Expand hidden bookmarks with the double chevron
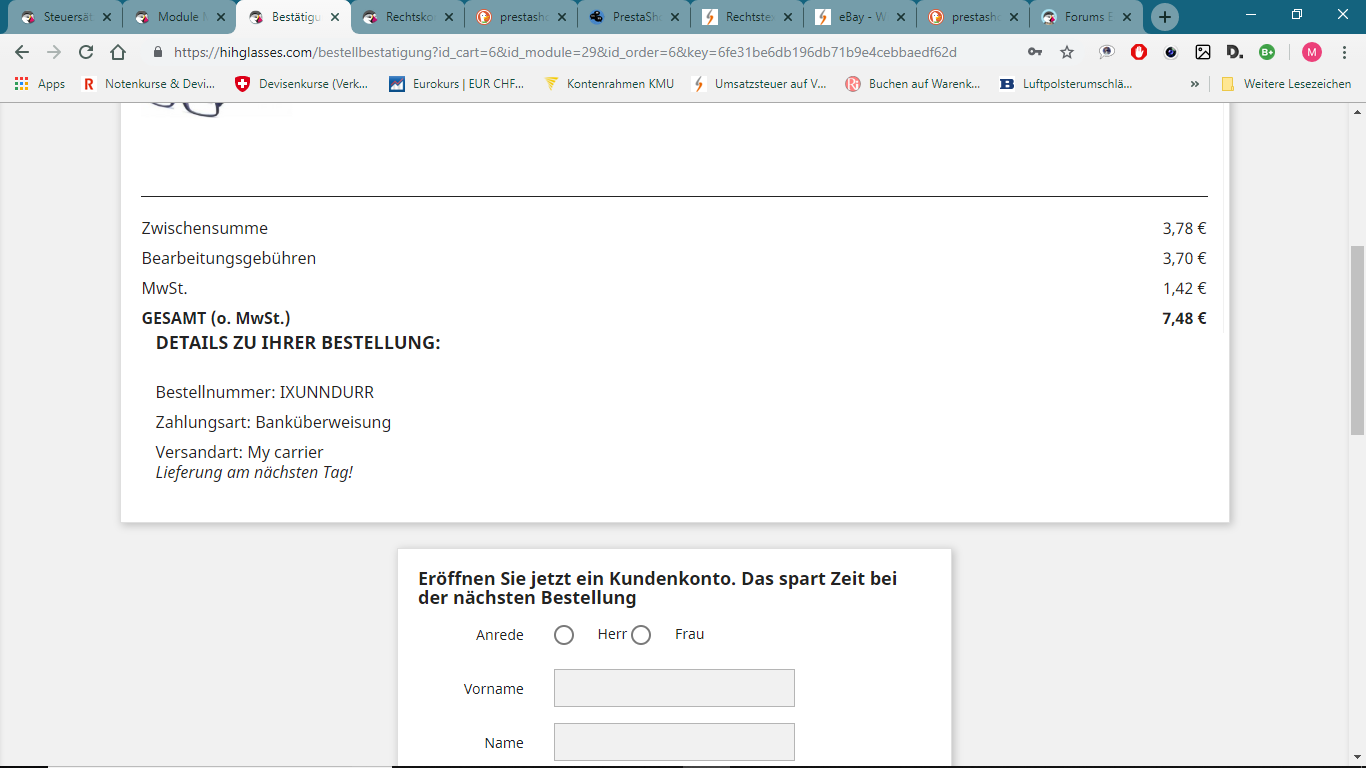This screenshot has height=768, width=1366. (x=1194, y=84)
